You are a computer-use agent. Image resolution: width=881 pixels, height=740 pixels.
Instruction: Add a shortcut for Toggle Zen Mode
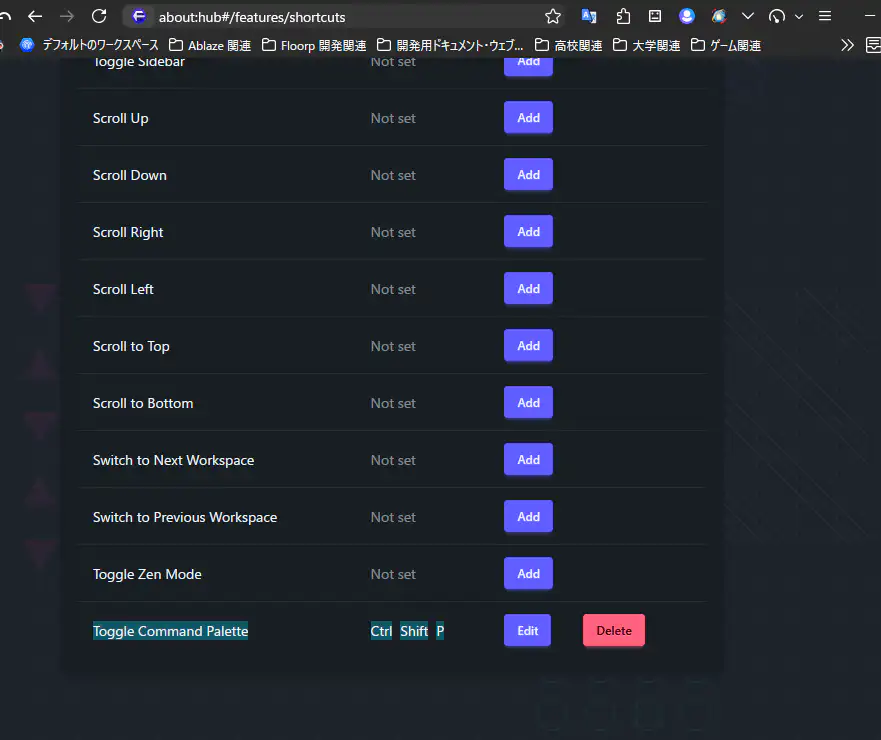[x=528, y=574]
